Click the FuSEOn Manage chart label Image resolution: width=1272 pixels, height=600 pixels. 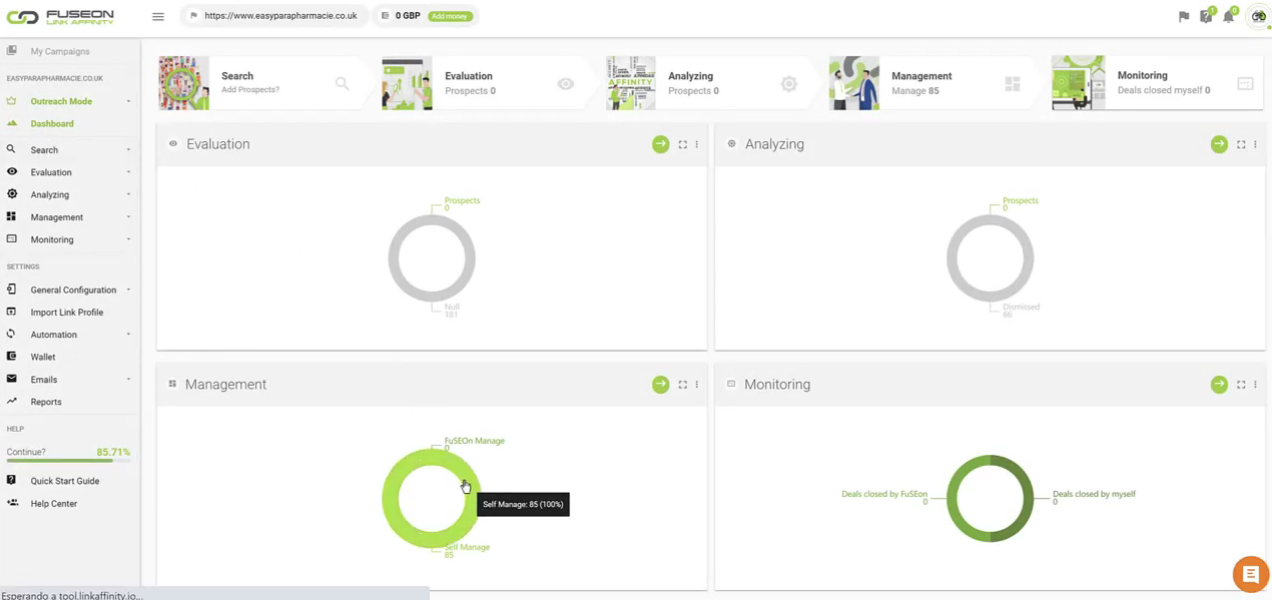pos(474,441)
